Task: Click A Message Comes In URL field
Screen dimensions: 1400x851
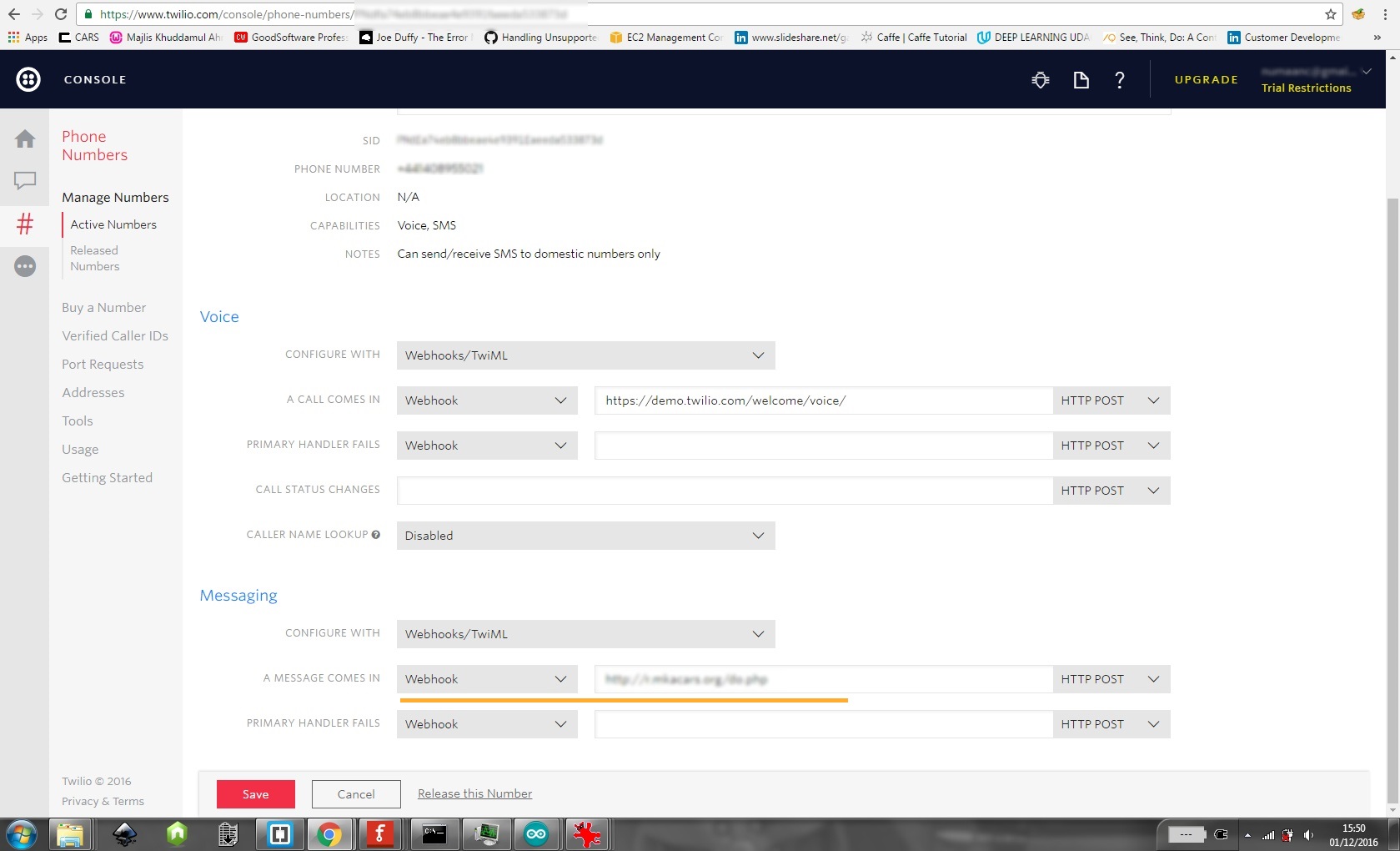Action: 824,679
